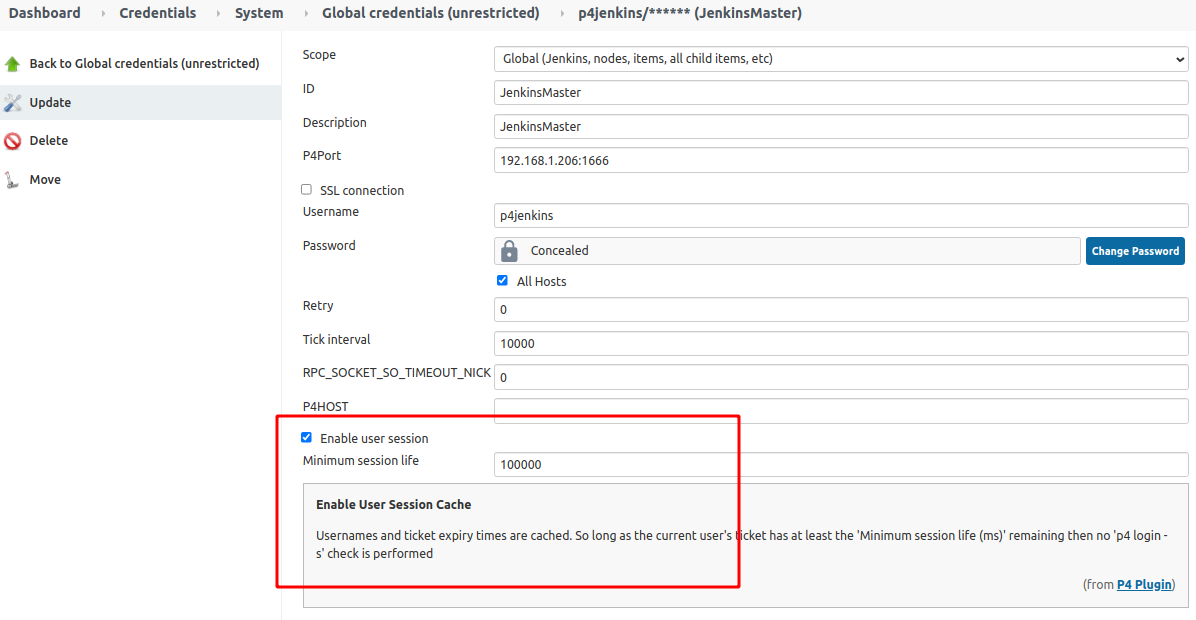Viewport: 1196px width, 620px height.
Task: Open the P4 Plugin link
Action: point(1144,585)
